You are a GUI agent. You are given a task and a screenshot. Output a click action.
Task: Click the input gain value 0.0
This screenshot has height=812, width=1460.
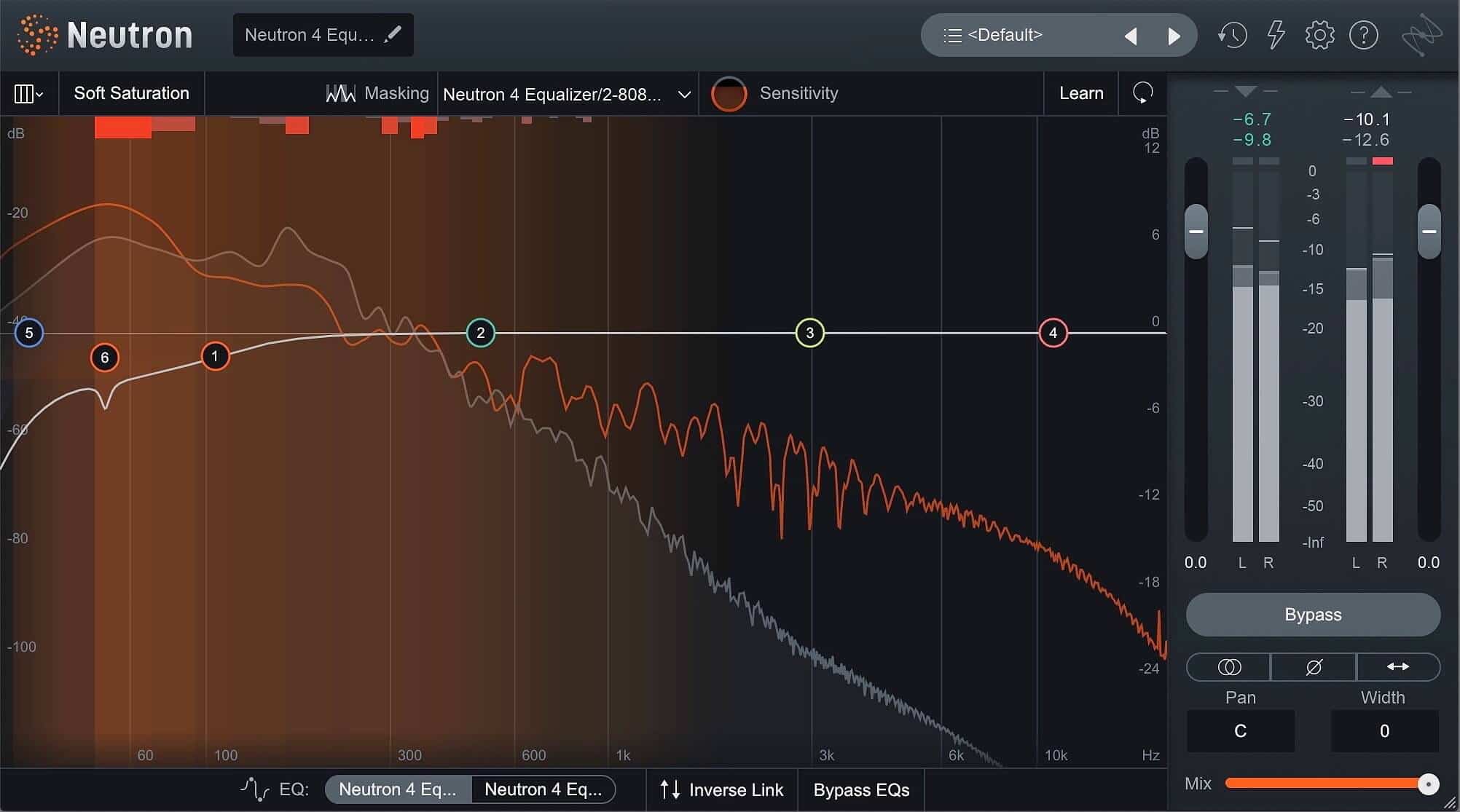coord(1196,562)
